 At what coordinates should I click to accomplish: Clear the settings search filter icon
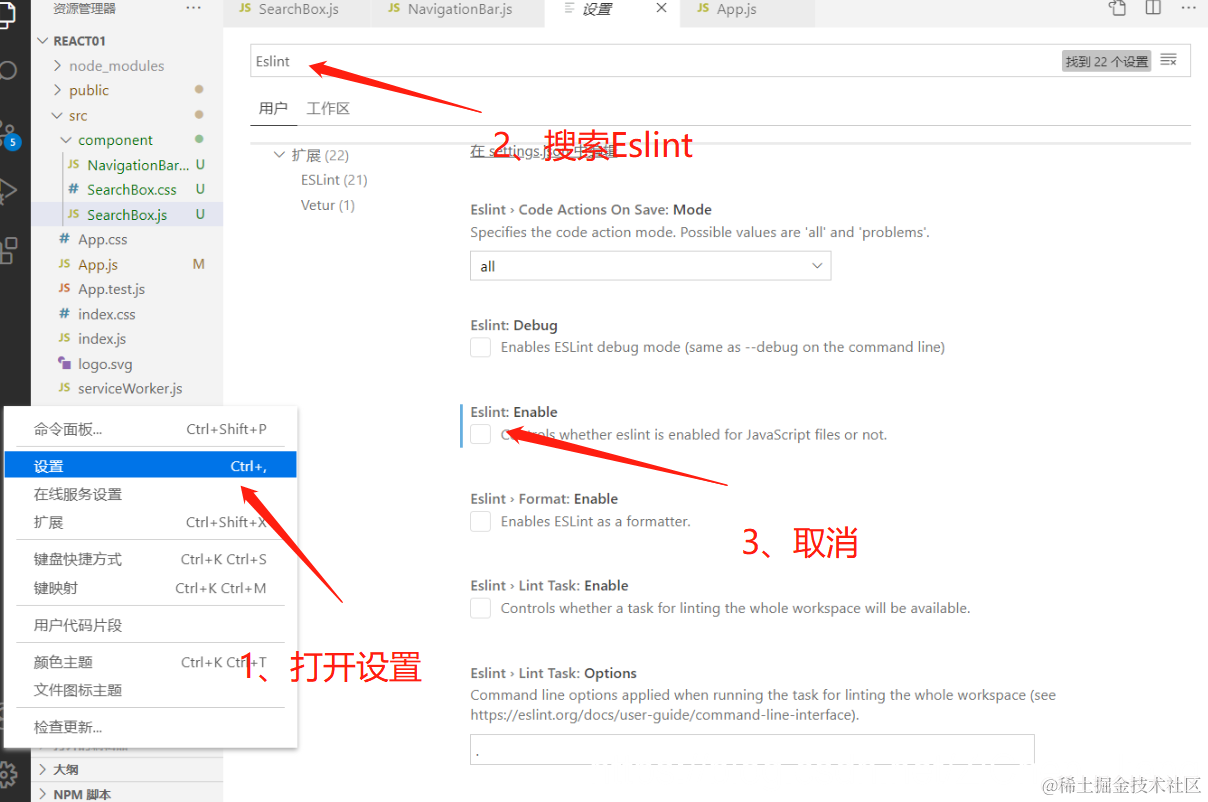click(1168, 61)
